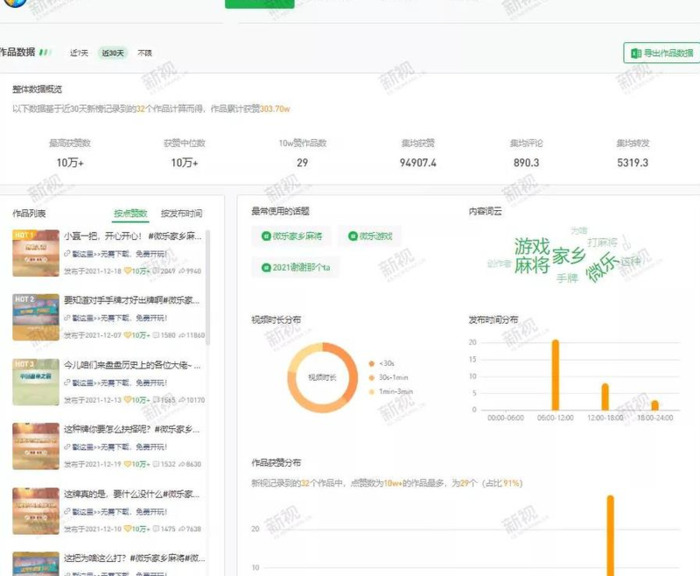The image size is (700, 576).
Task: Toggle the <30s legend color dot
Action: pyautogui.click(x=371, y=363)
